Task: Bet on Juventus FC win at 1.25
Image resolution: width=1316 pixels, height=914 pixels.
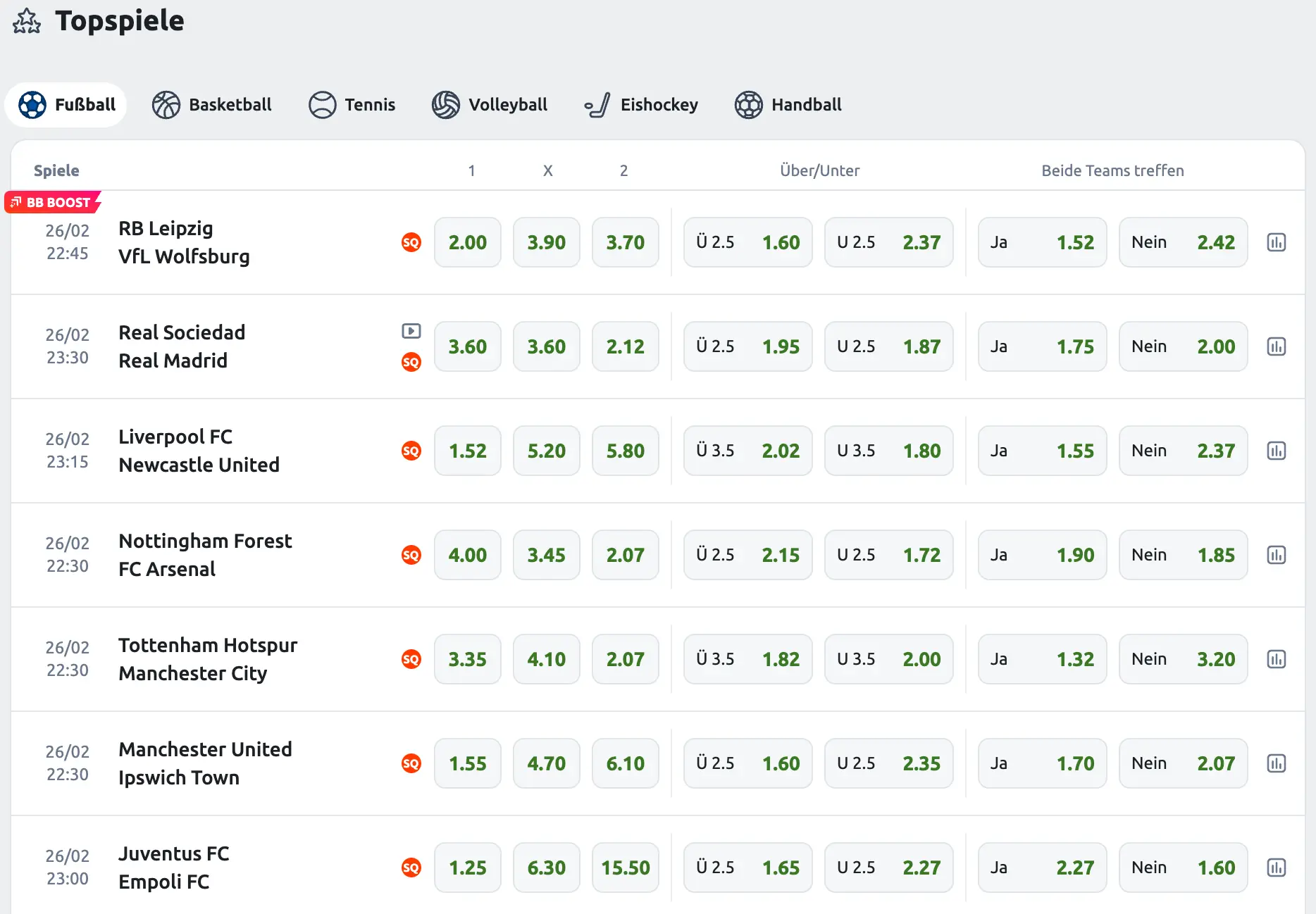Action: pyautogui.click(x=468, y=868)
